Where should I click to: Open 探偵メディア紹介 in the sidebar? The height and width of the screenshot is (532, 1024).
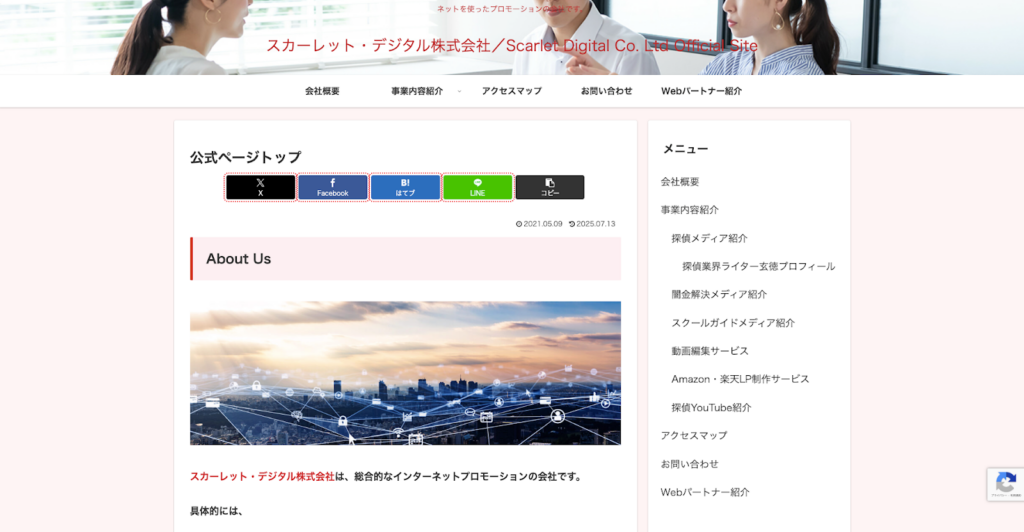[x=709, y=238]
